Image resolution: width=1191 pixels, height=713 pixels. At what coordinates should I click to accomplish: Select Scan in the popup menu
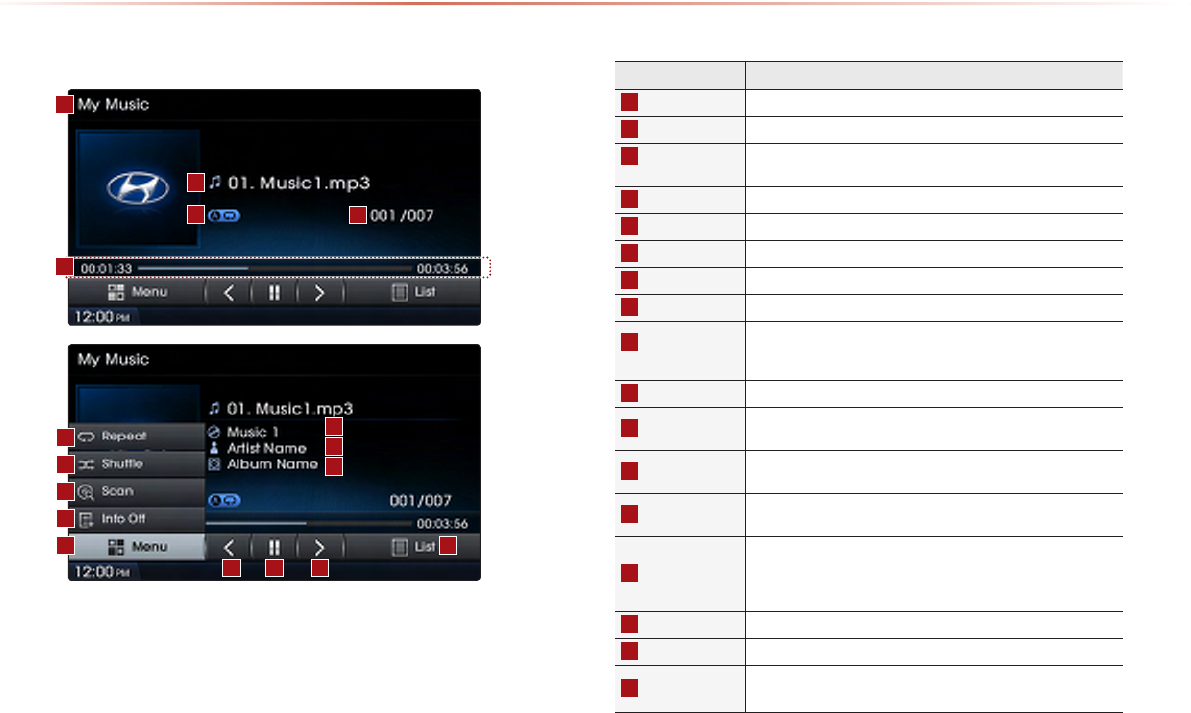137,491
